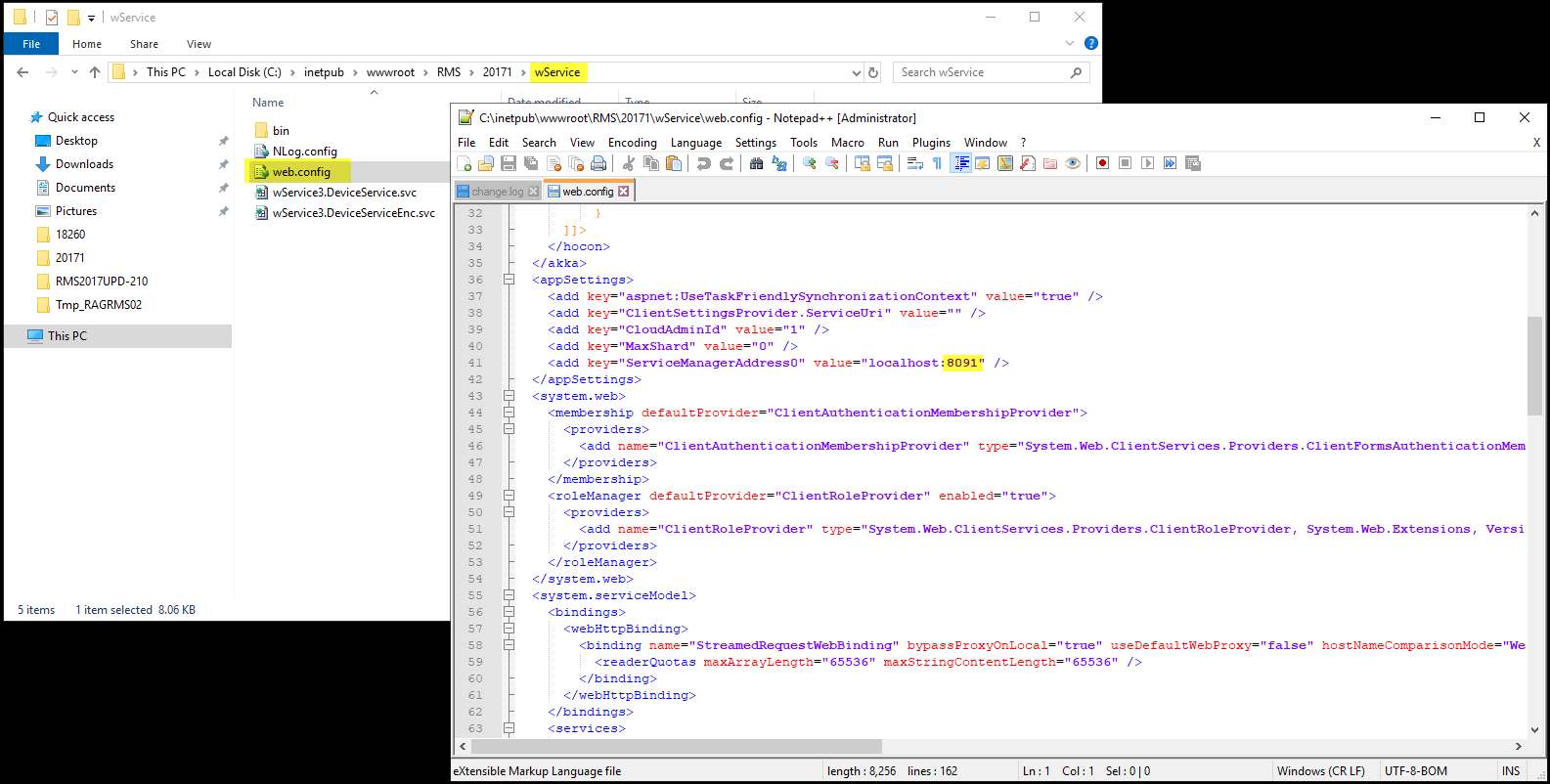Save the current document via toolbar

(x=509, y=163)
